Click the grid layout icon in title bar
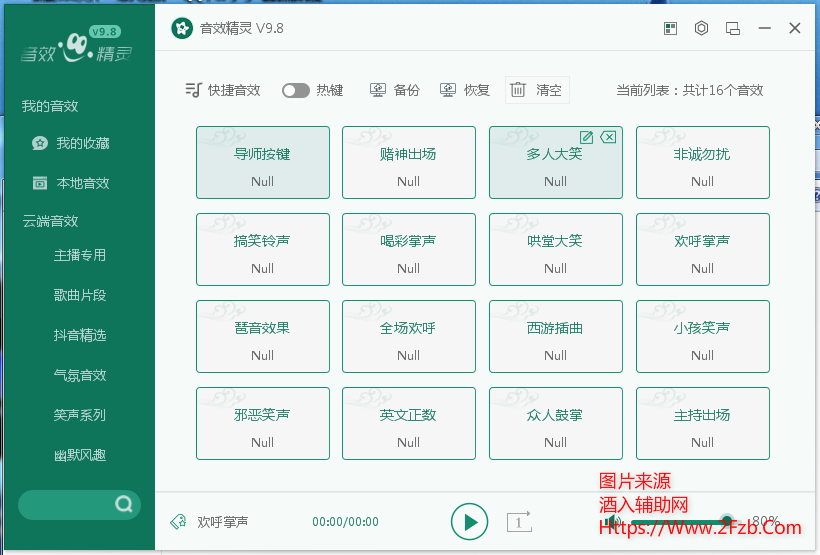Image resolution: width=820 pixels, height=555 pixels. click(x=670, y=28)
